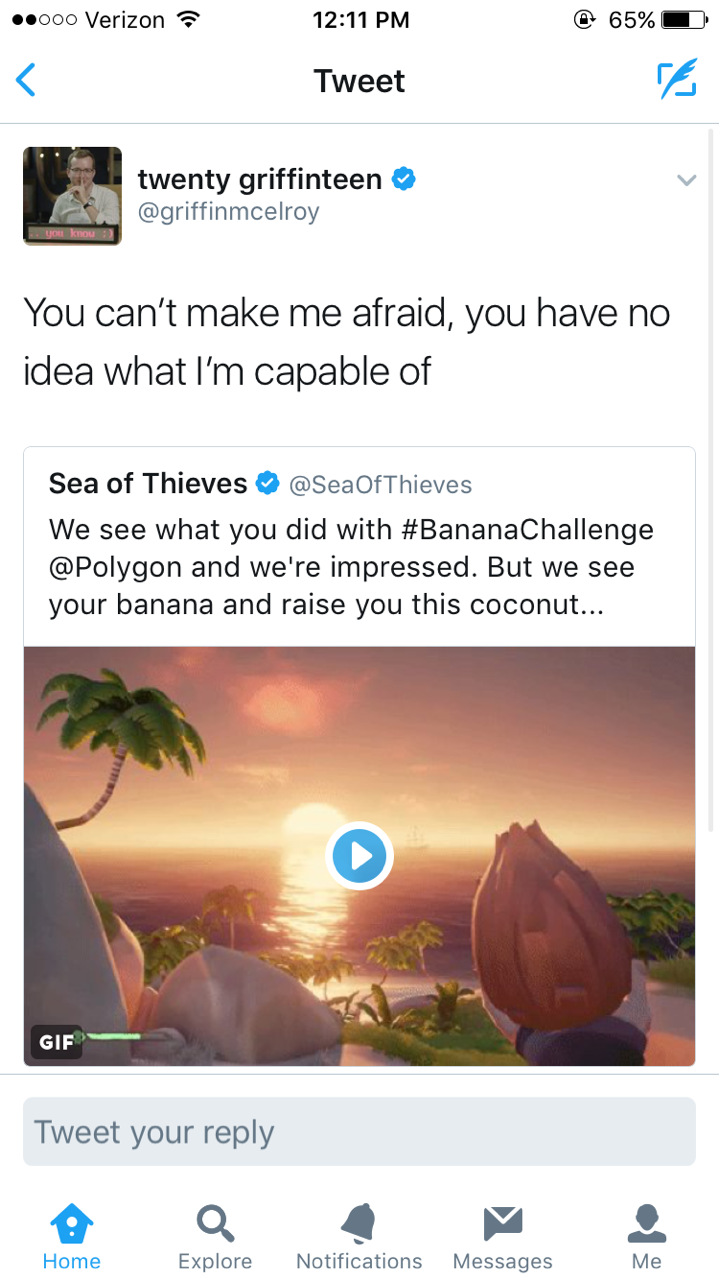Tap the Wi-Fi status icon
719x1280 pixels.
click(x=186, y=20)
